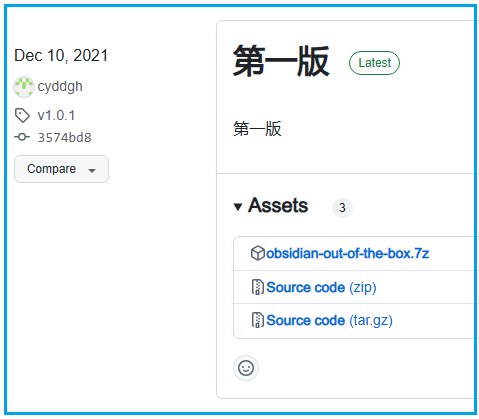This screenshot has height=419, width=479.
Task: Click the Assets count badge showing 3
Action: click(342, 208)
